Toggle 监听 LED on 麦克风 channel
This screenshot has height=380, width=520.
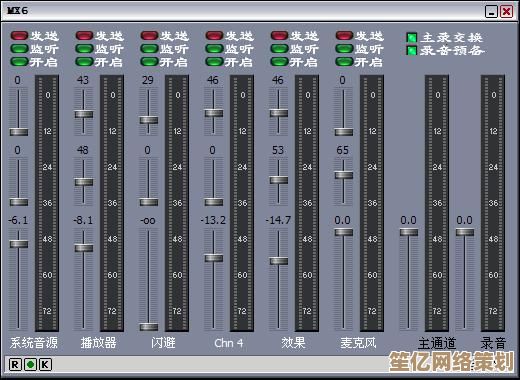click(x=344, y=49)
